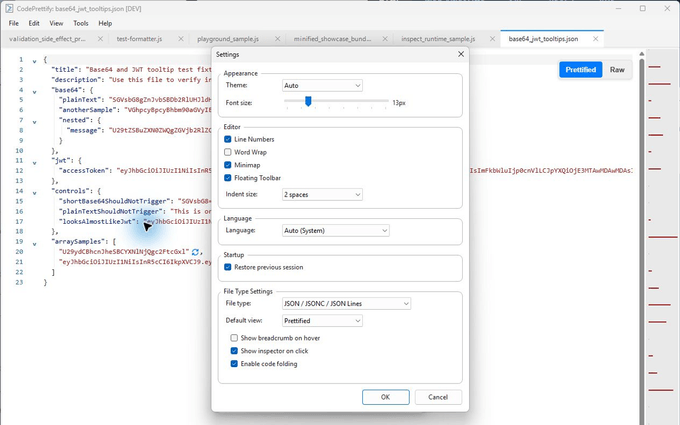680x425 pixels.
Task: Select the Prettified view button
Action: point(580,69)
